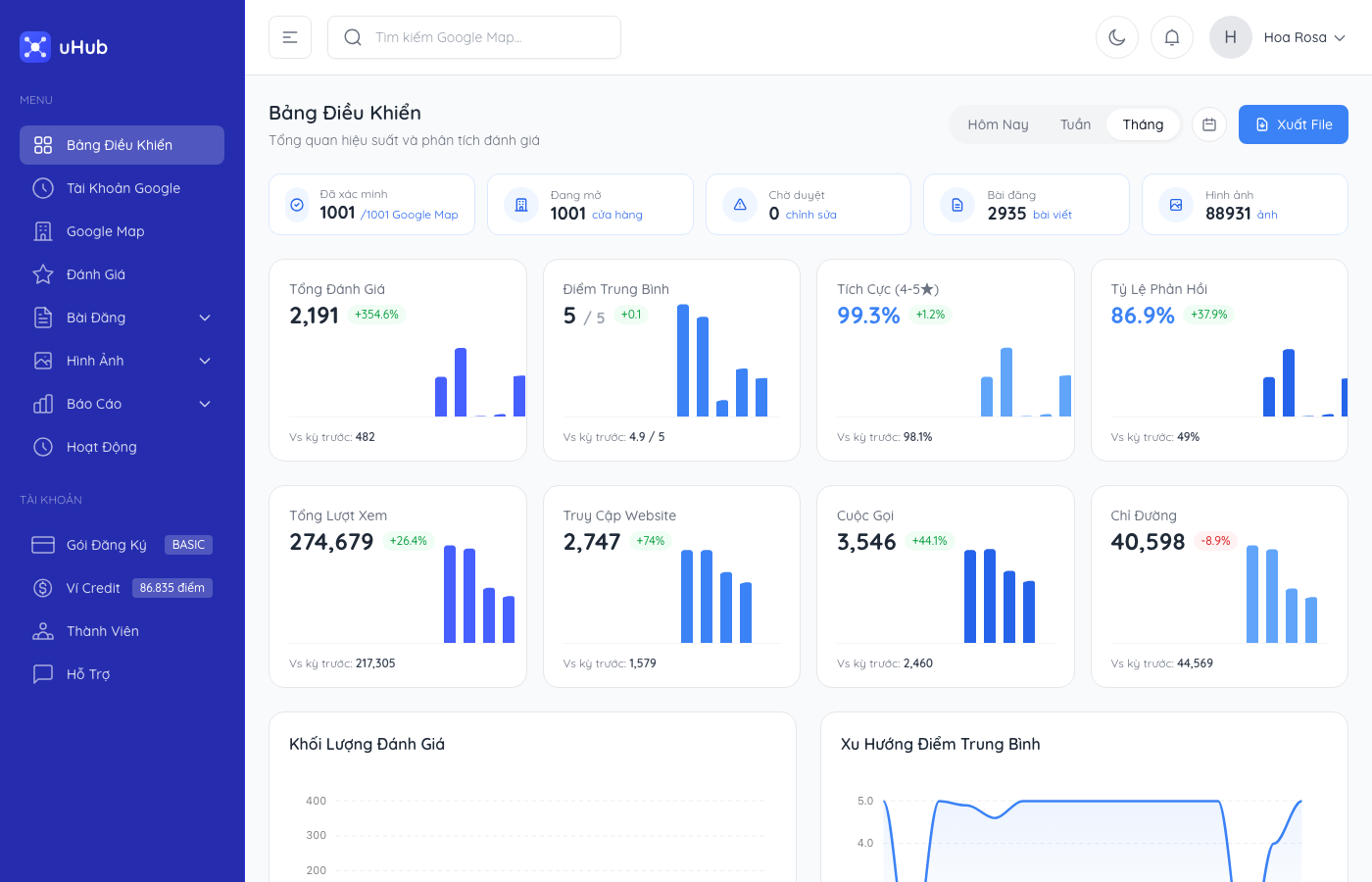This screenshot has width=1372, height=882.
Task: Open the calendar date picker icon
Action: (x=1208, y=124)
